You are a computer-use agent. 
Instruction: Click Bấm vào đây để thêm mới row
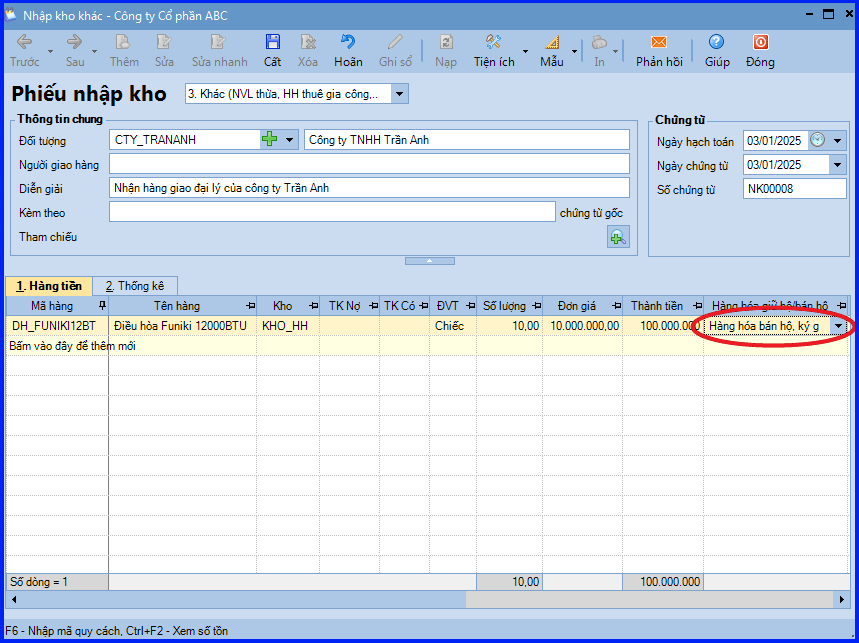tap(72, 346)
